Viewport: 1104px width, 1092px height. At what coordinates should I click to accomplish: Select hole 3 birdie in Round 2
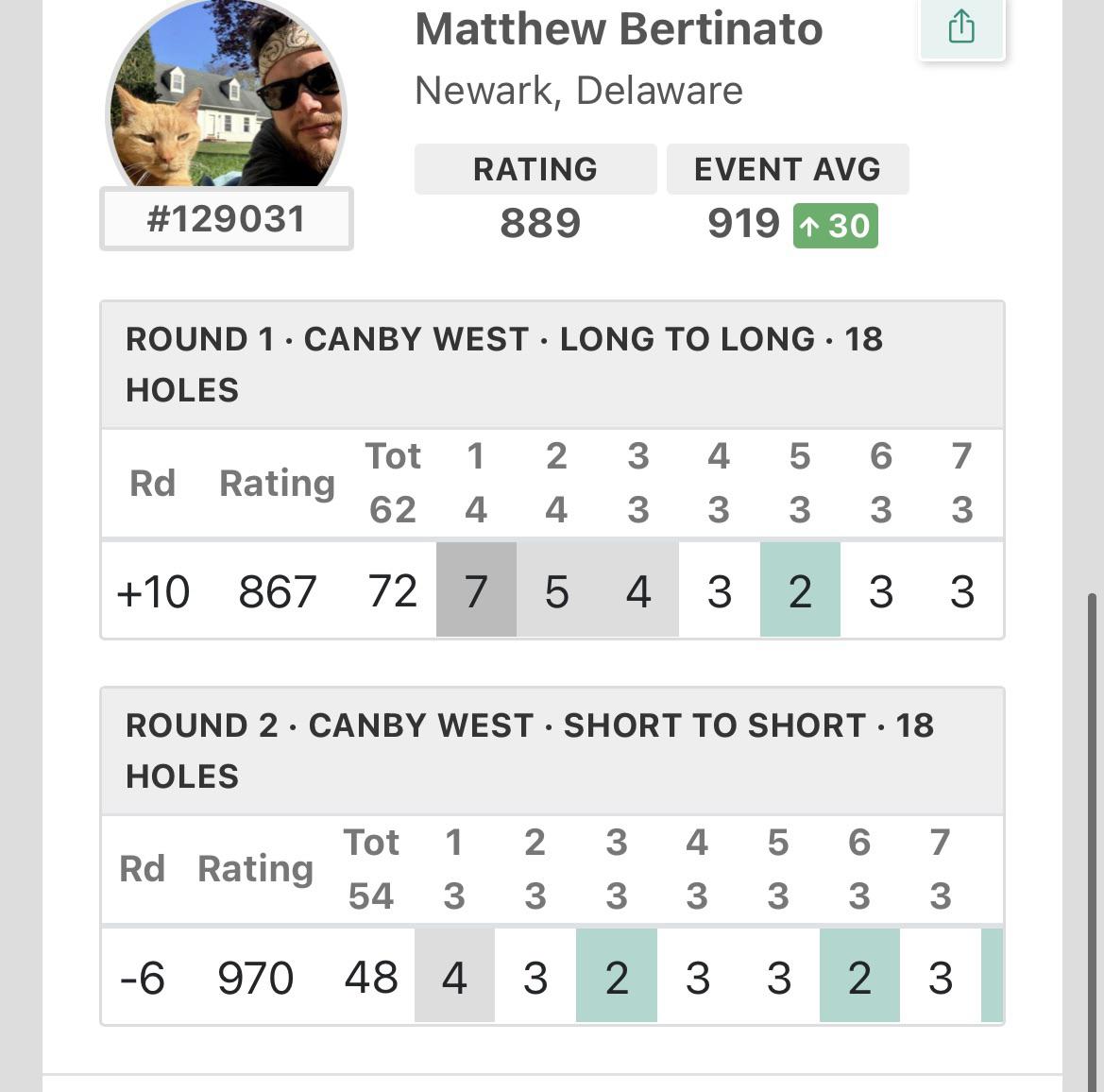[616, 978]
